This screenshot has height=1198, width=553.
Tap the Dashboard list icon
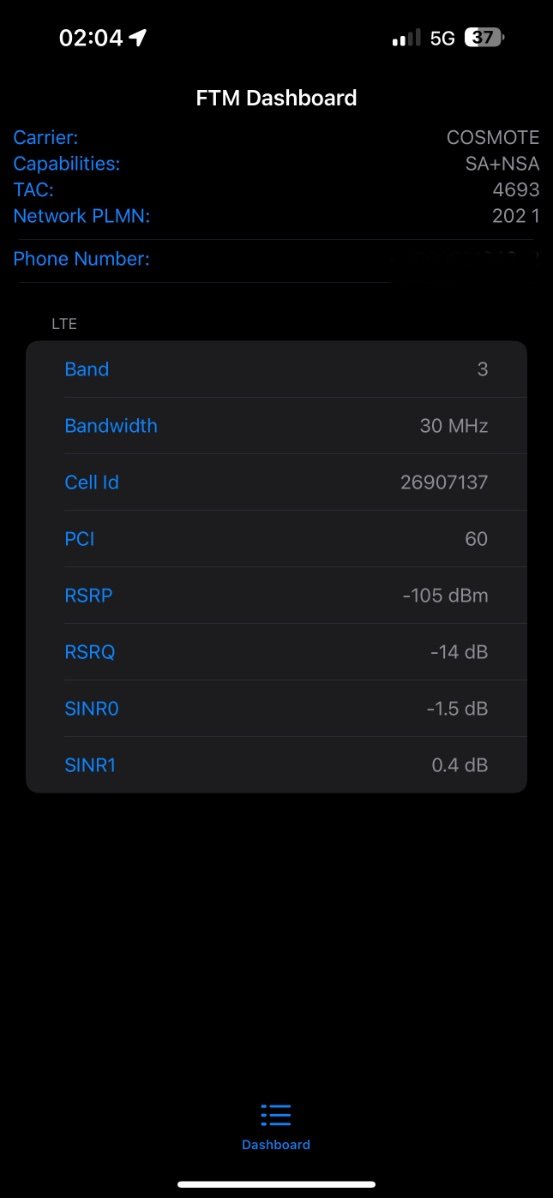click(276, 1115)
